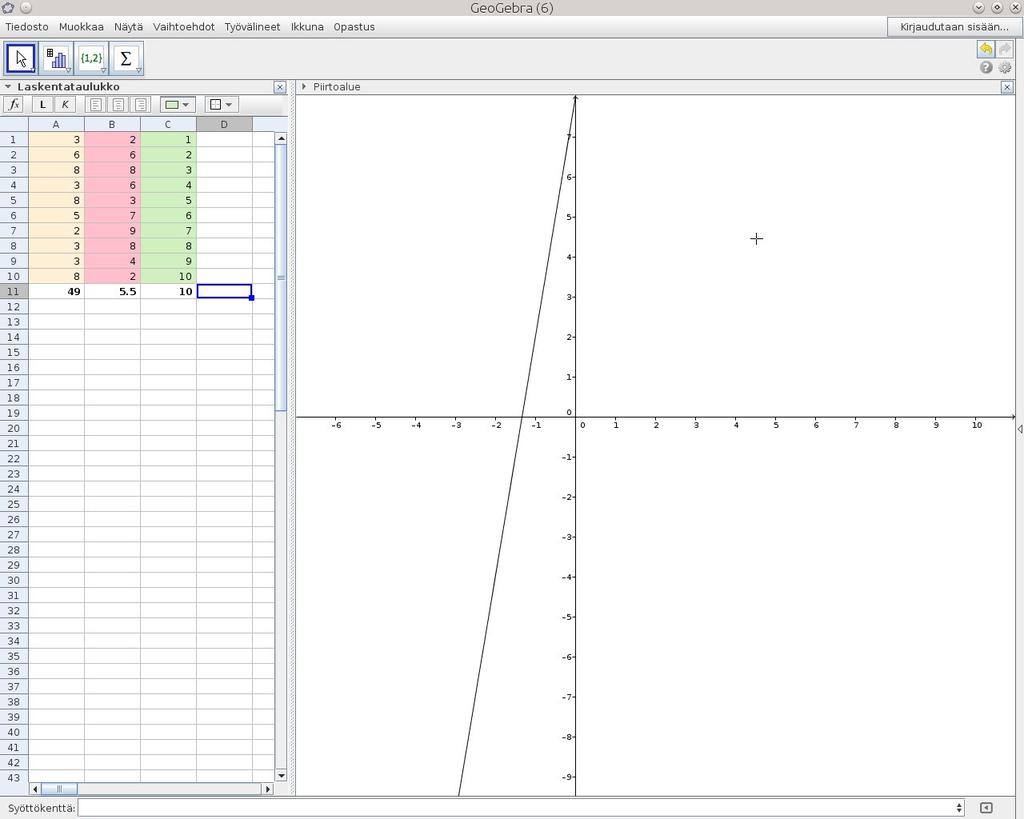Select cell A11 with value 49
This screenshot has width=1024, height=819.
56,291
